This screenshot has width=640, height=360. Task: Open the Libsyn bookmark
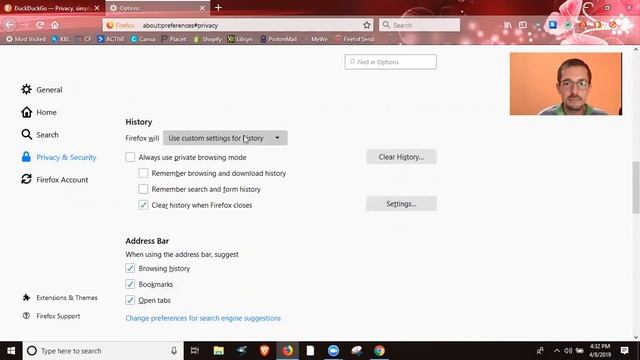pyautogui.click(x=240, y=39)
